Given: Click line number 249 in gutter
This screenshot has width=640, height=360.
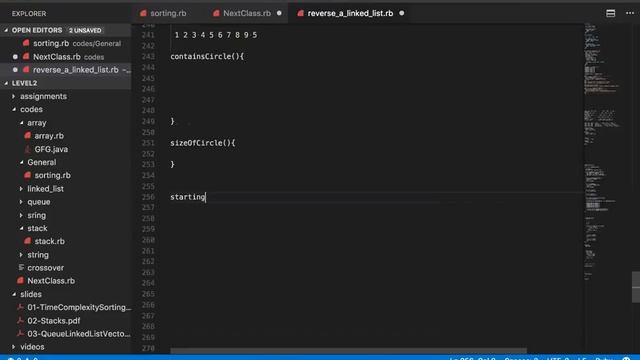Looking at the screenshot, I should 148,121.
